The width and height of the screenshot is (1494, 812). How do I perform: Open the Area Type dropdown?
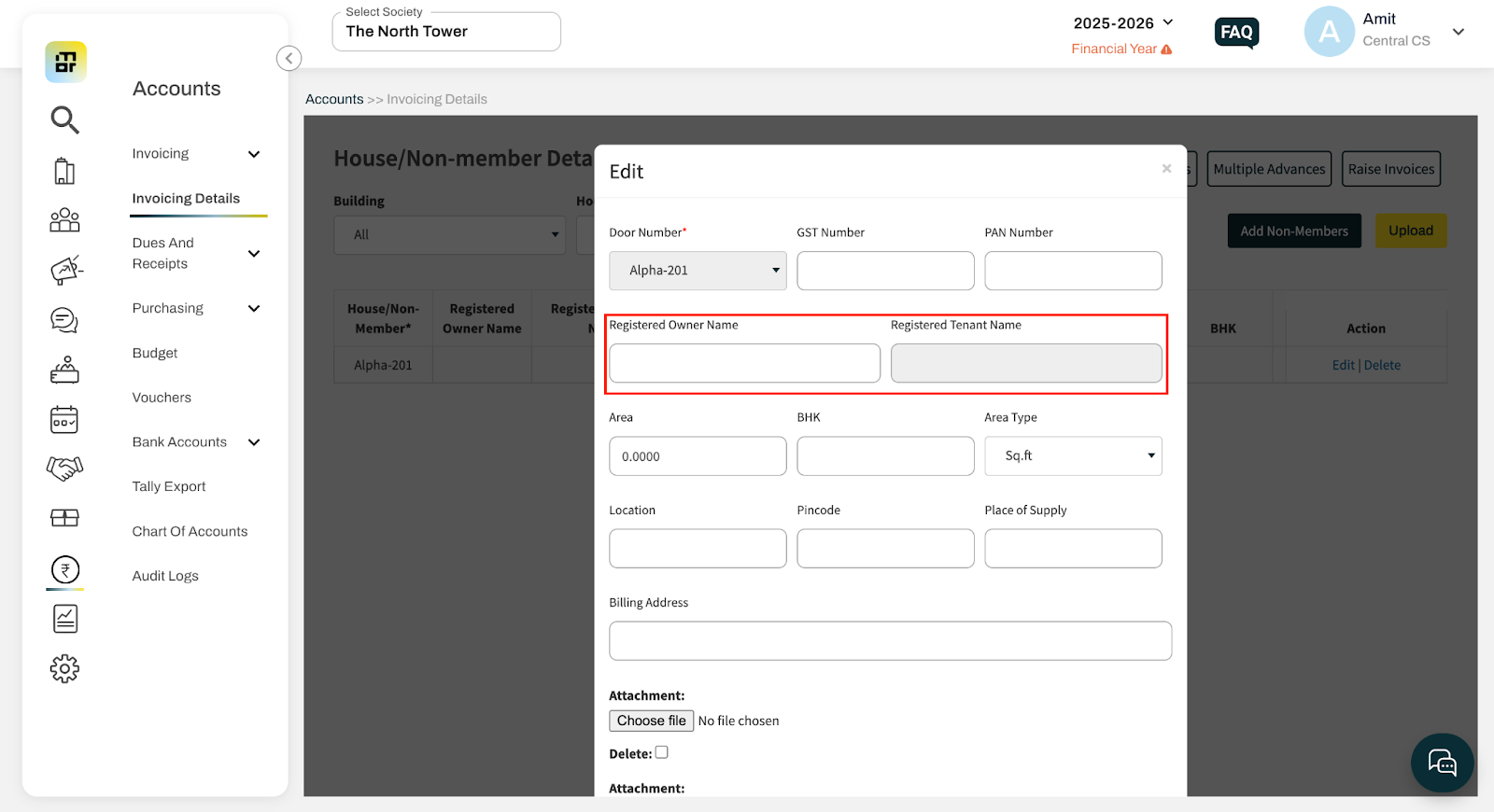click(1073, 456)
